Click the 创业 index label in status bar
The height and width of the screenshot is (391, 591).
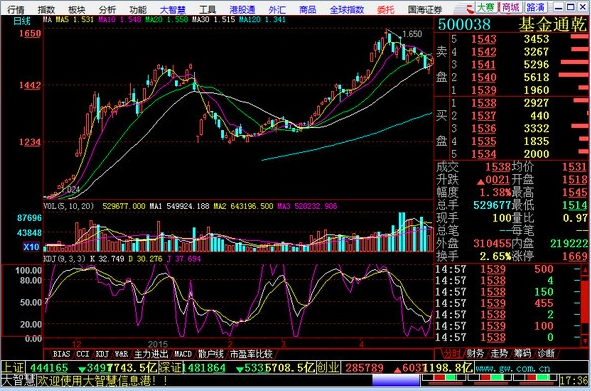point(328,368)
